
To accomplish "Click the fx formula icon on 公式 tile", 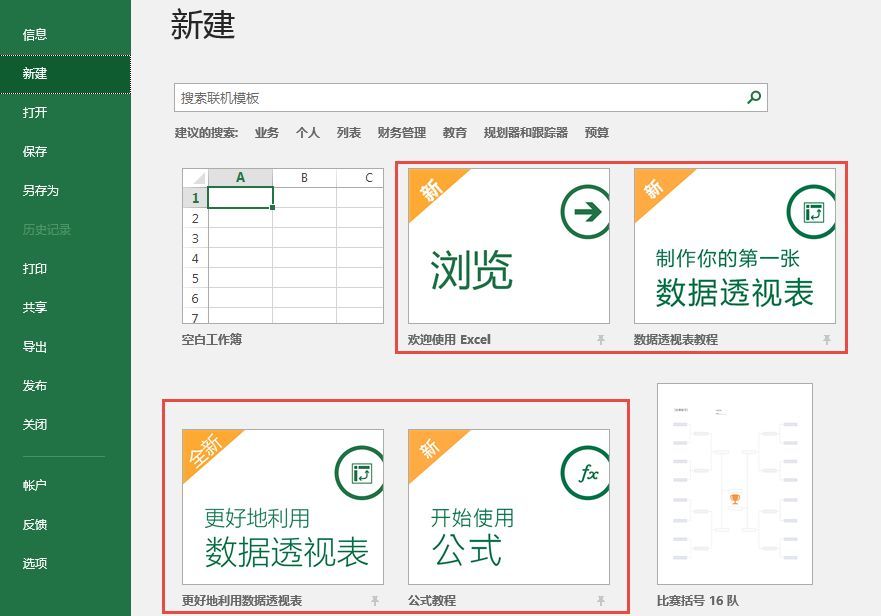I will pyautogui.click(x=584, y=473).
